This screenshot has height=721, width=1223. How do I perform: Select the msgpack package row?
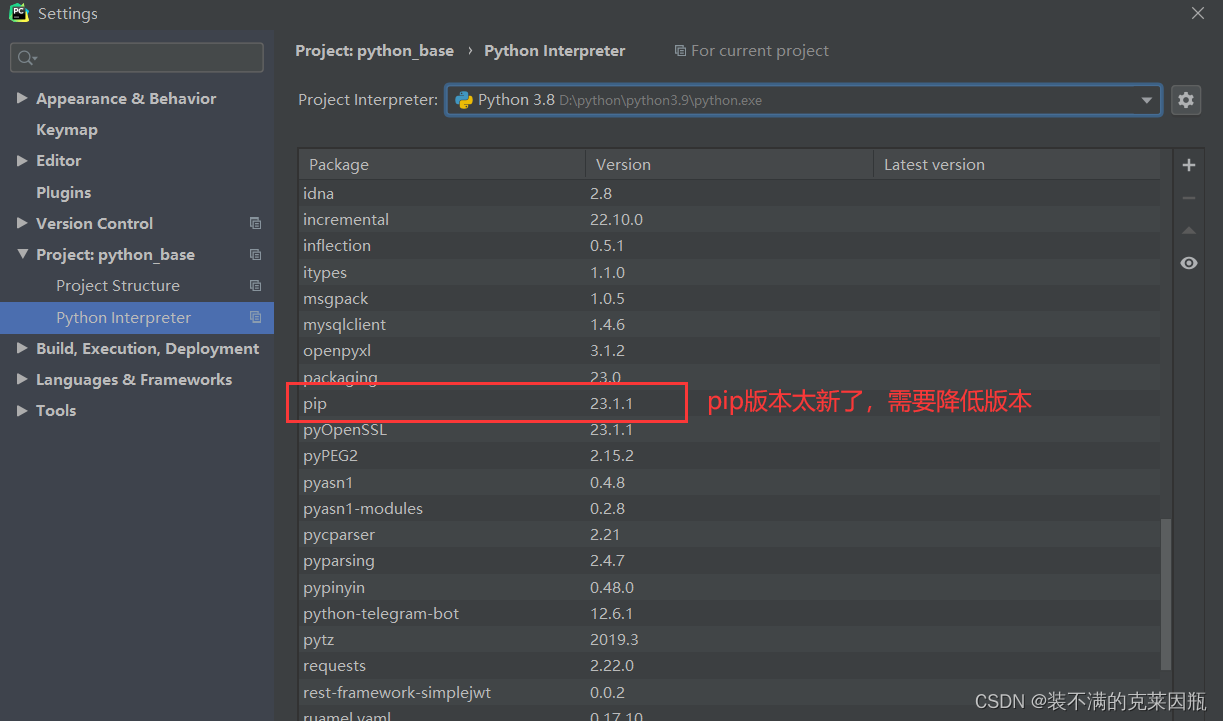click(729, 298)
